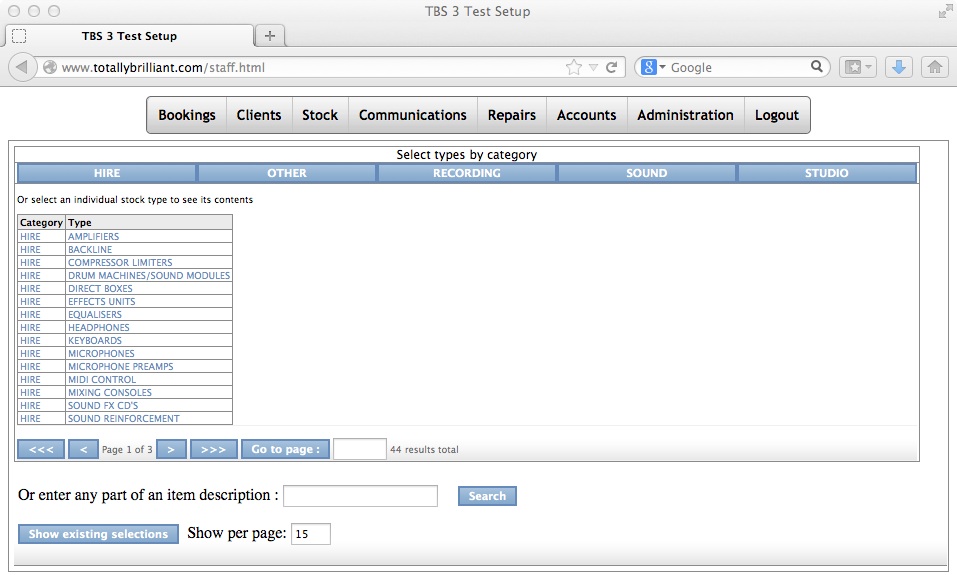Open the history dropdown arrow in address bar
Image resolution: width=957 pixels, height=575 pixels.
coord(593,67)
